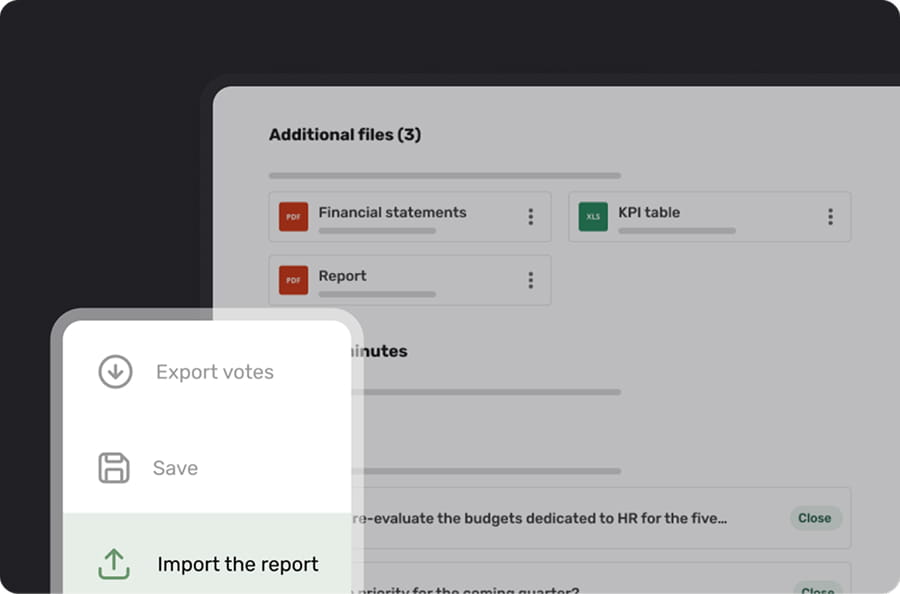
Task: Open the Financial statements file name
Action: pos(392,212)
